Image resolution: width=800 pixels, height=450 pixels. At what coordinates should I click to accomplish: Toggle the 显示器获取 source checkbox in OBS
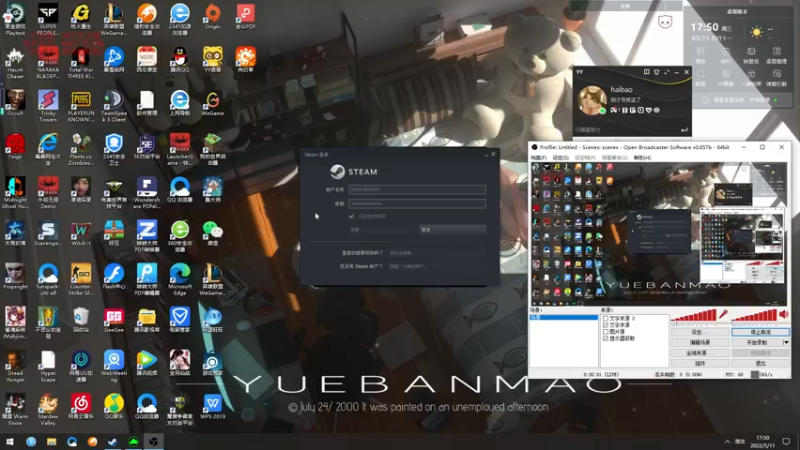pos(606,338)
